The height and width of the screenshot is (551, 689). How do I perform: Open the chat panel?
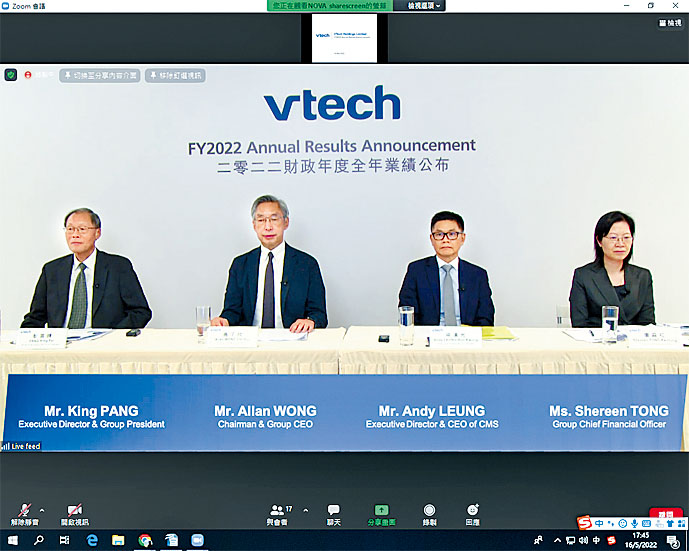coord(334,514)
